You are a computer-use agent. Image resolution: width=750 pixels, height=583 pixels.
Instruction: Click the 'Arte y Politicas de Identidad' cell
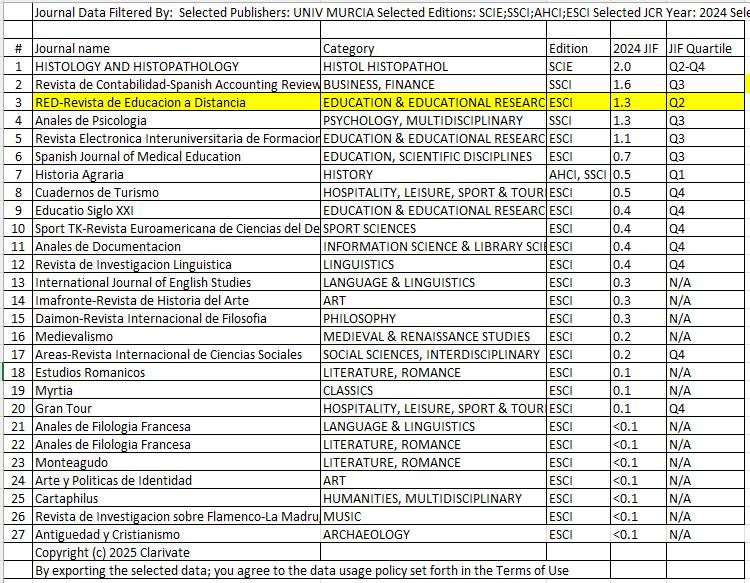[176, 481]
